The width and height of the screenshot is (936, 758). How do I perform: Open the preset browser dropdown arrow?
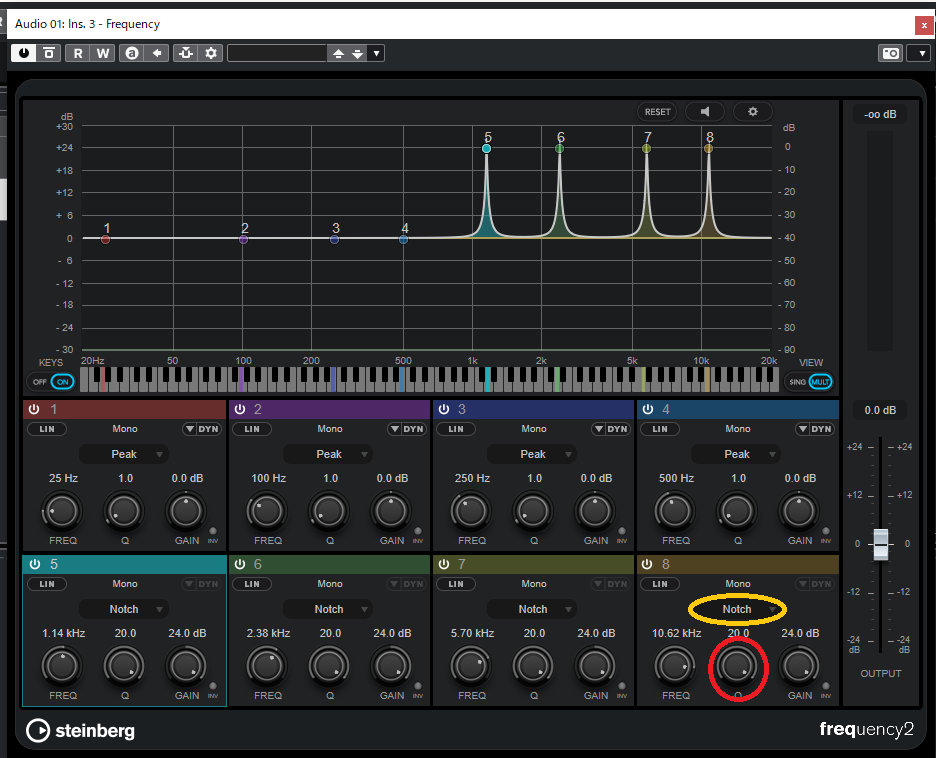(x=376, y=54)
